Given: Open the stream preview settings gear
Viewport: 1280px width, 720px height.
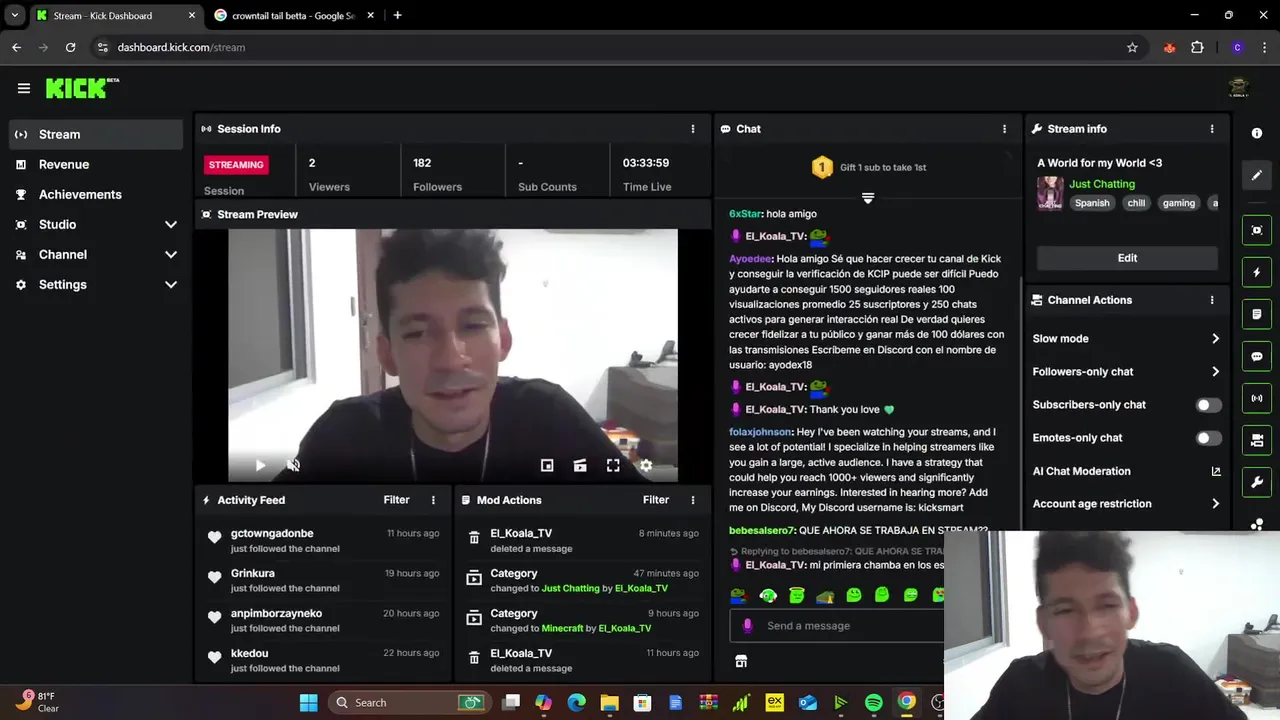Looking at the screenshot, I should (x=646, y=465).
